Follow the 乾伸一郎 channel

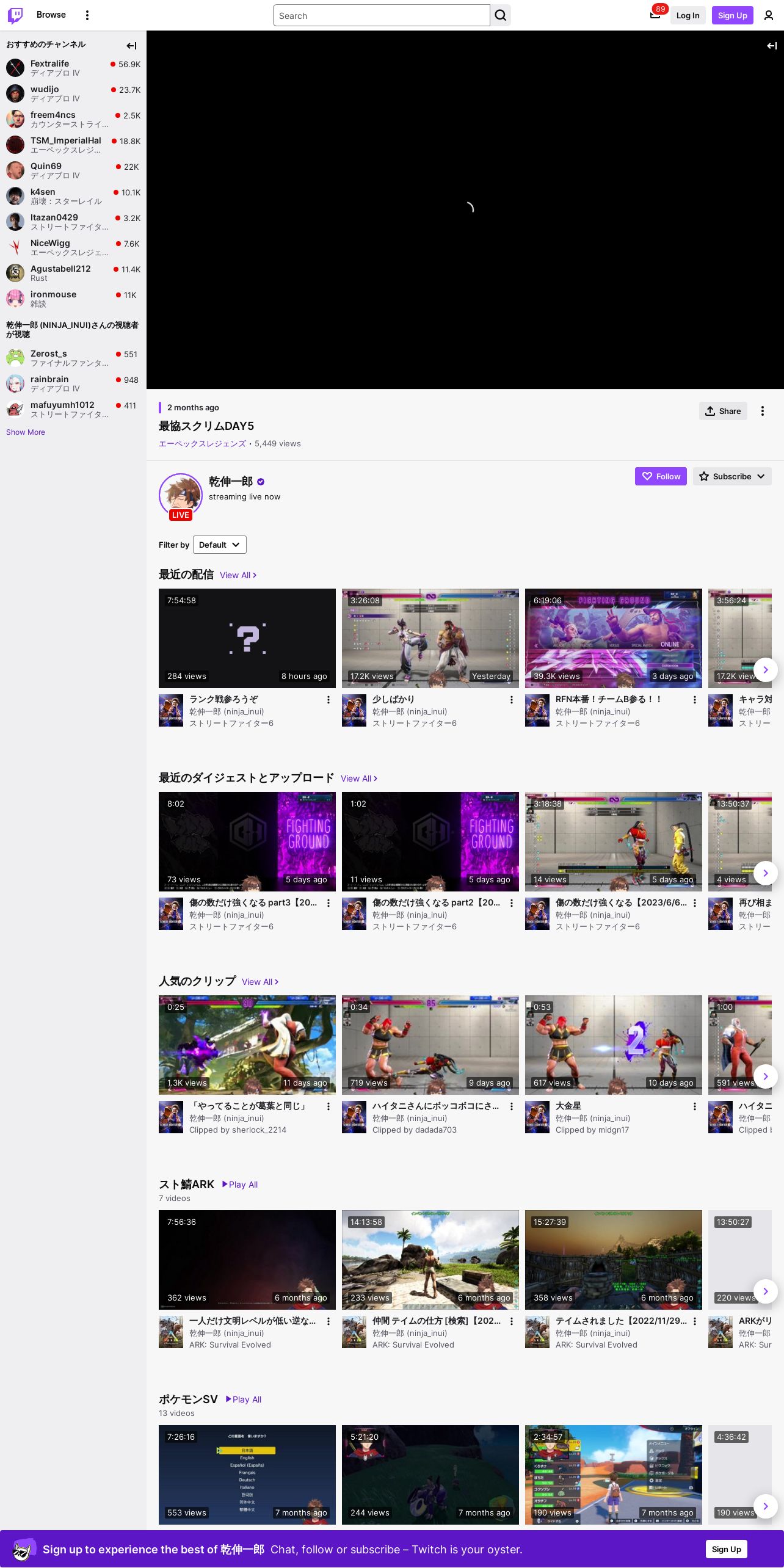tap(661, 476)
